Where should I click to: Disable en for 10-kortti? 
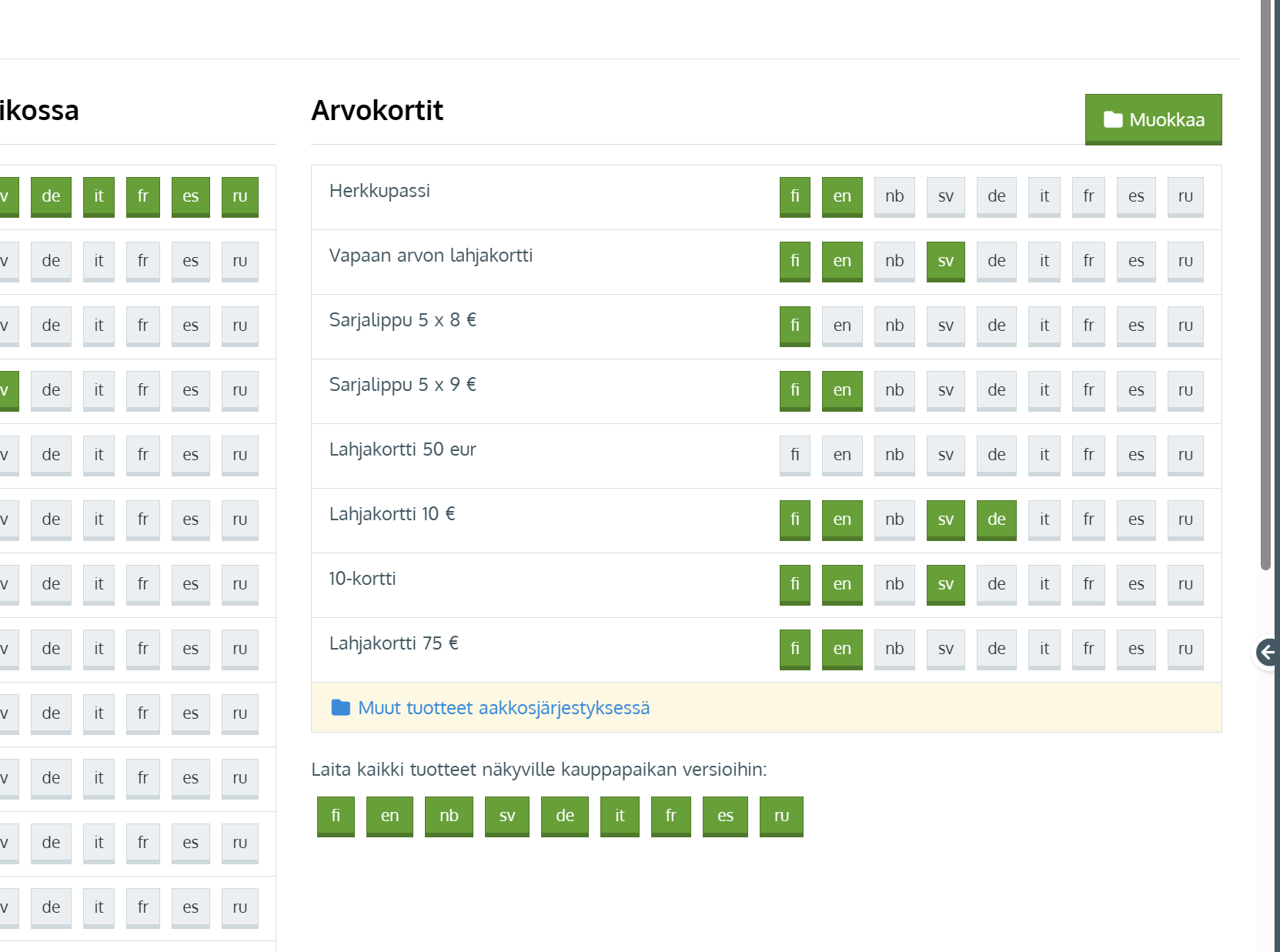(x=842, y=585)
